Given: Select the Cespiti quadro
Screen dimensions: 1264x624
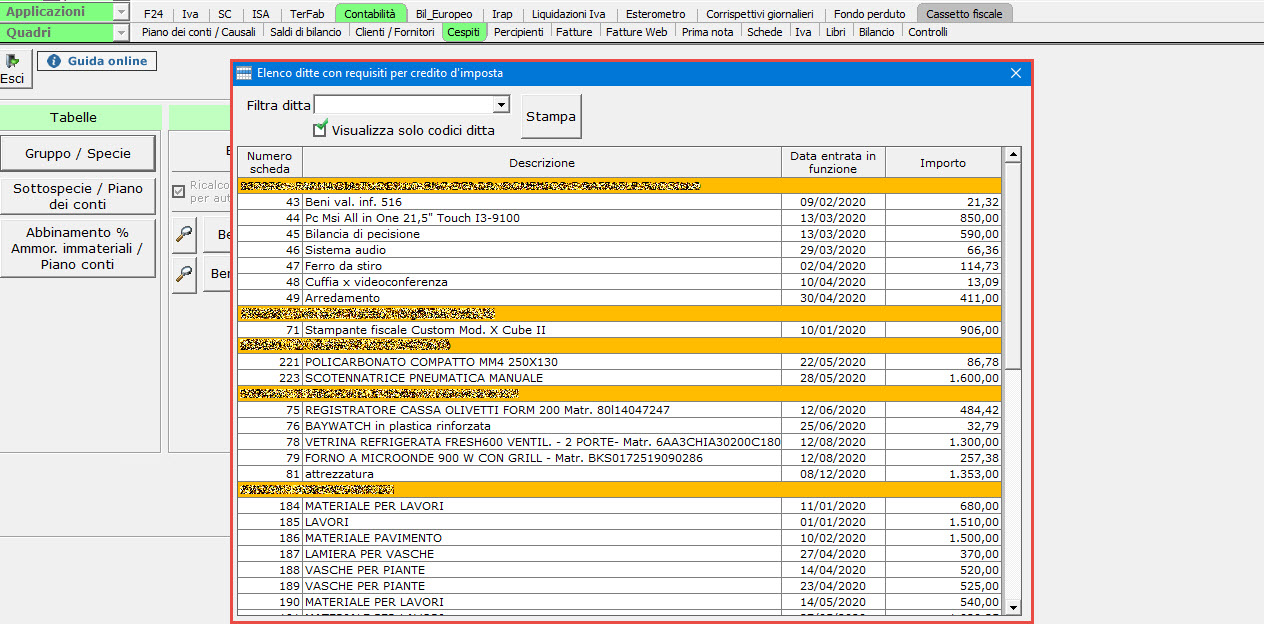Looking at the screenshot, I should [x=464, y=32].
